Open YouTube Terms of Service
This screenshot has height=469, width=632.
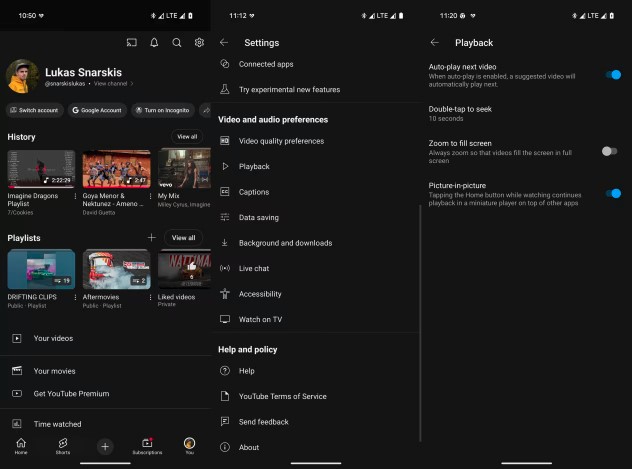(x=316, y=396)
